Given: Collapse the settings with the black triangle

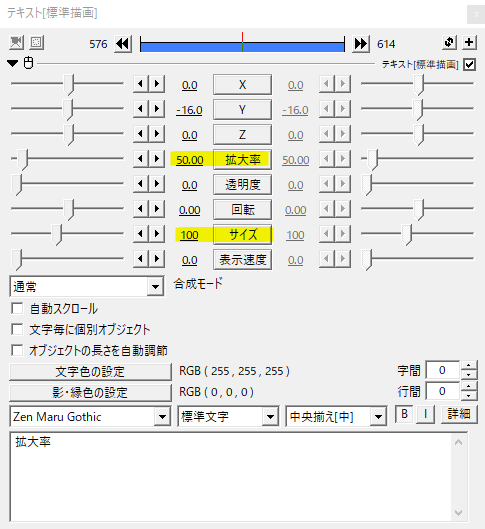Looking at the screenshot, I should (x=12, y=63).
